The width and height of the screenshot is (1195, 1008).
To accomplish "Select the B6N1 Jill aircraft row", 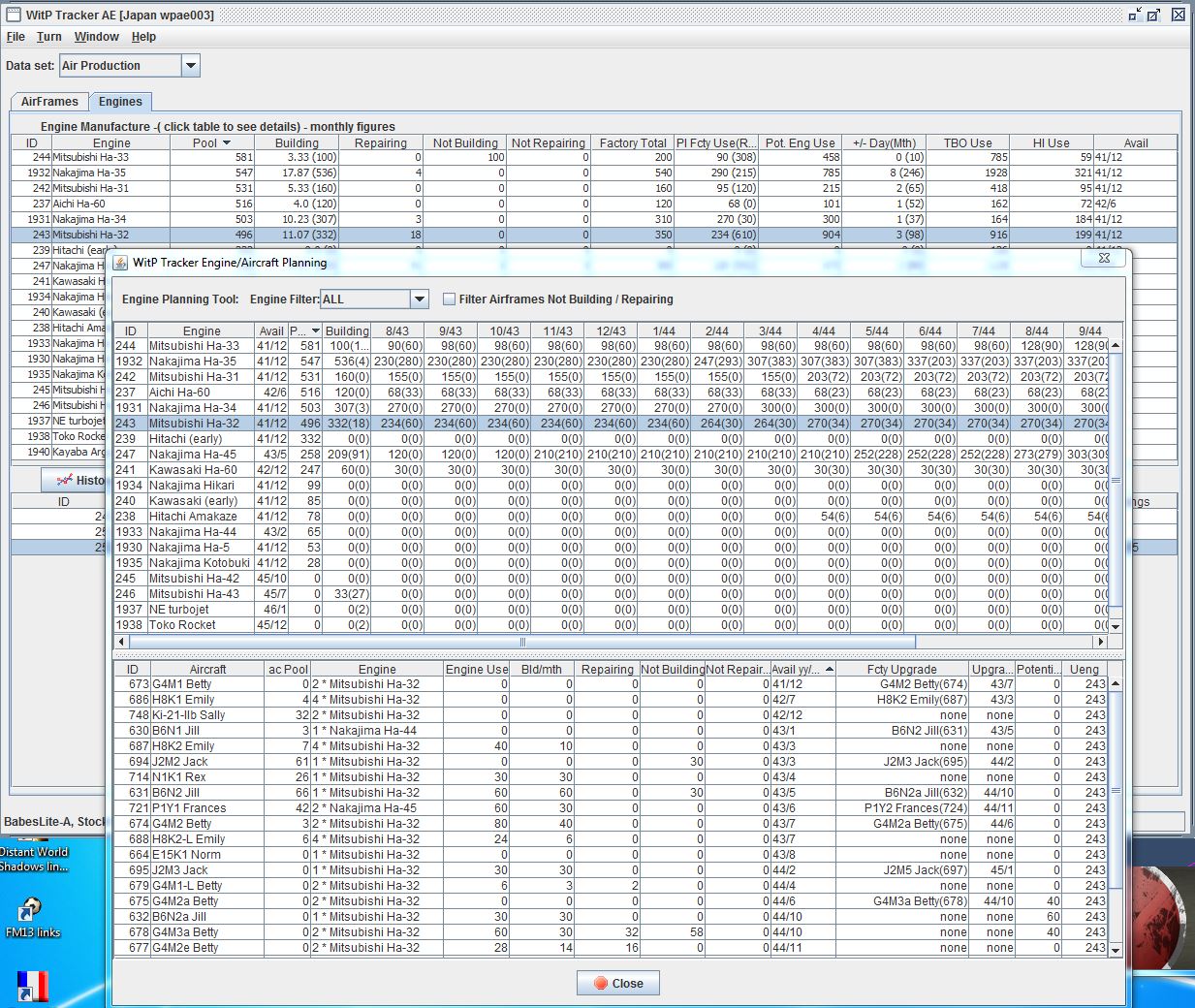I will (611, 731).
